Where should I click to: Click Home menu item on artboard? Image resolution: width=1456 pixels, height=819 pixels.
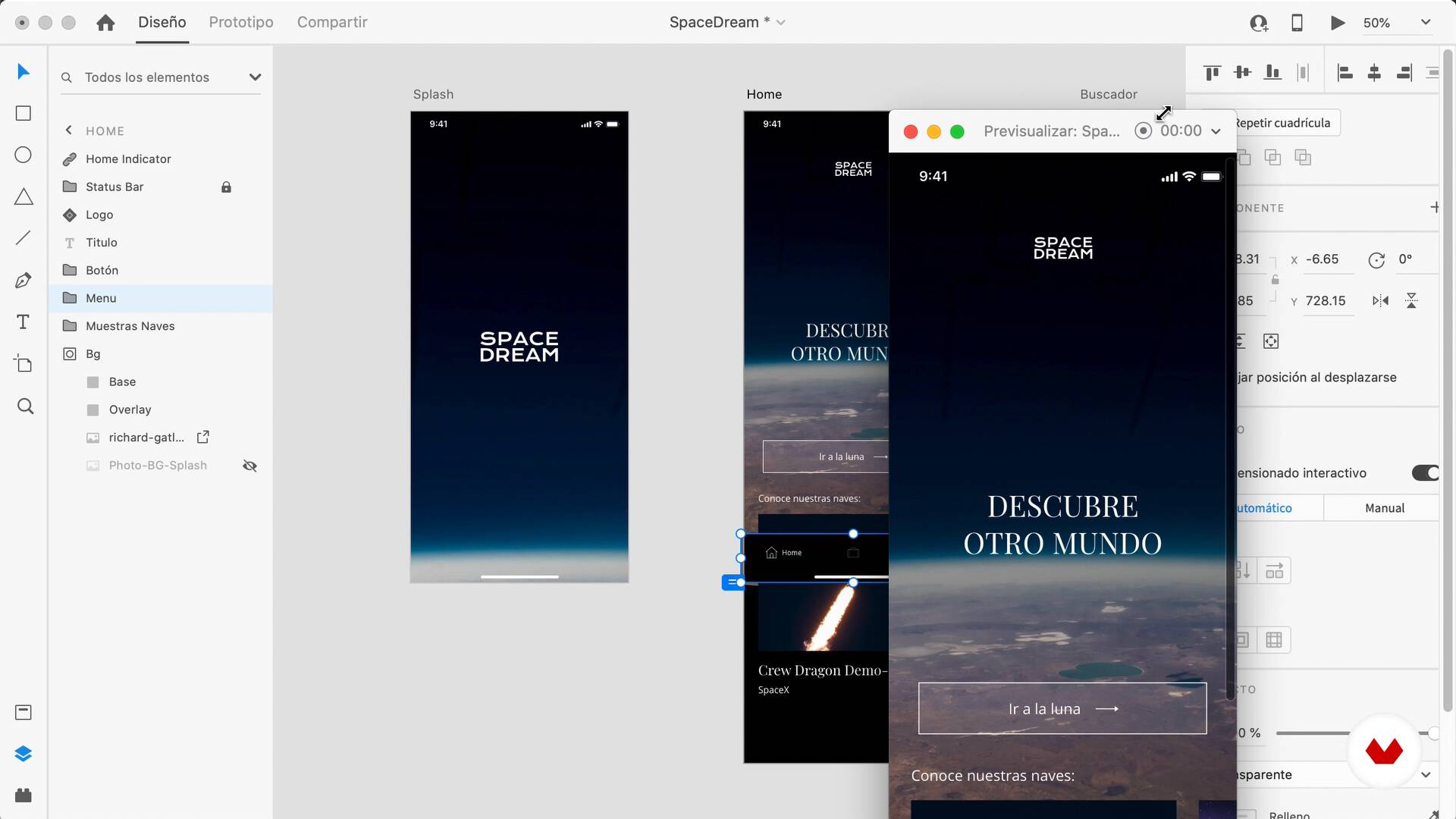click(x=783, y=553)
